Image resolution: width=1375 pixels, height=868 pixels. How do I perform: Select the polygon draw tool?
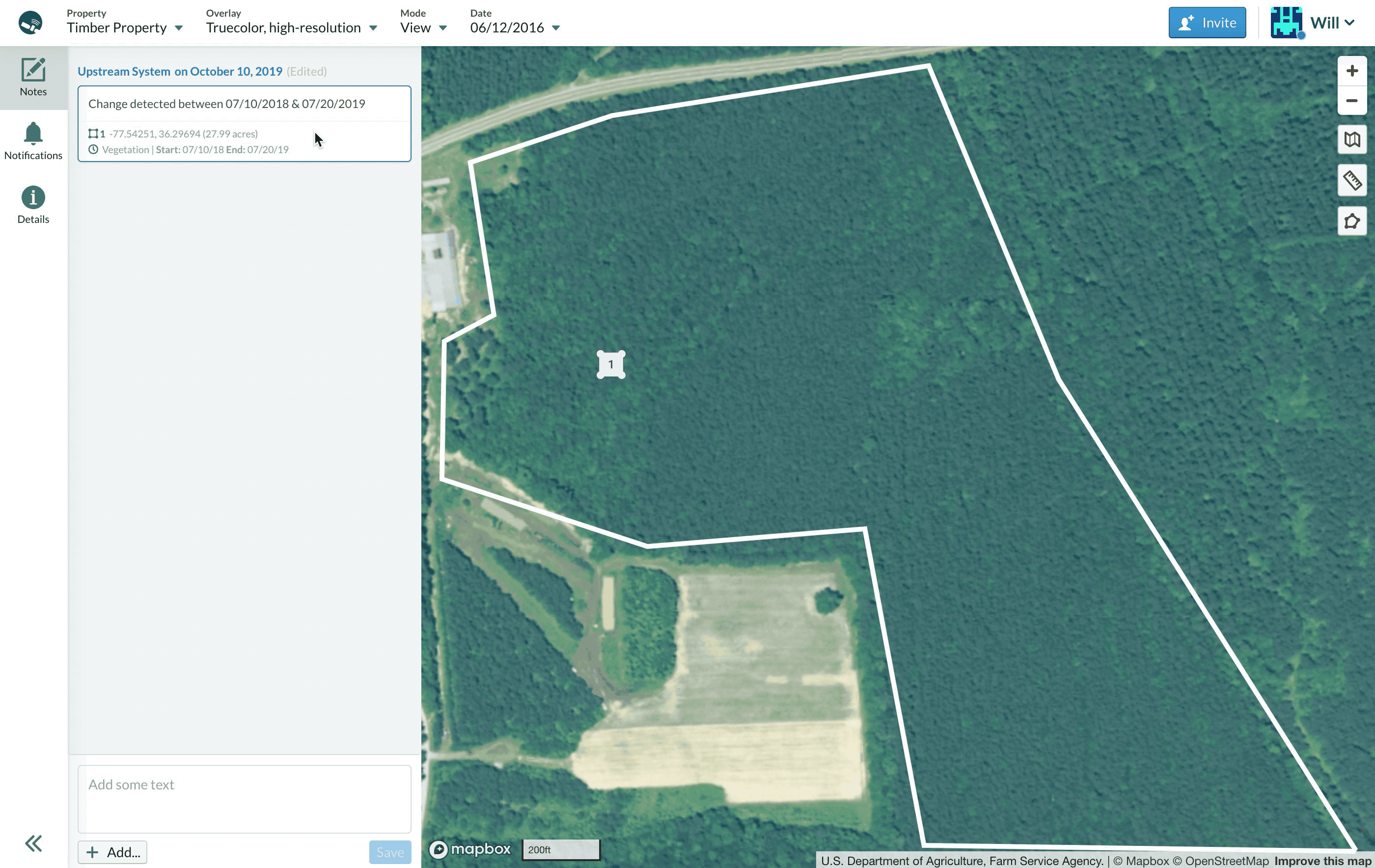pyautogui.click(x=1351, y=221)
